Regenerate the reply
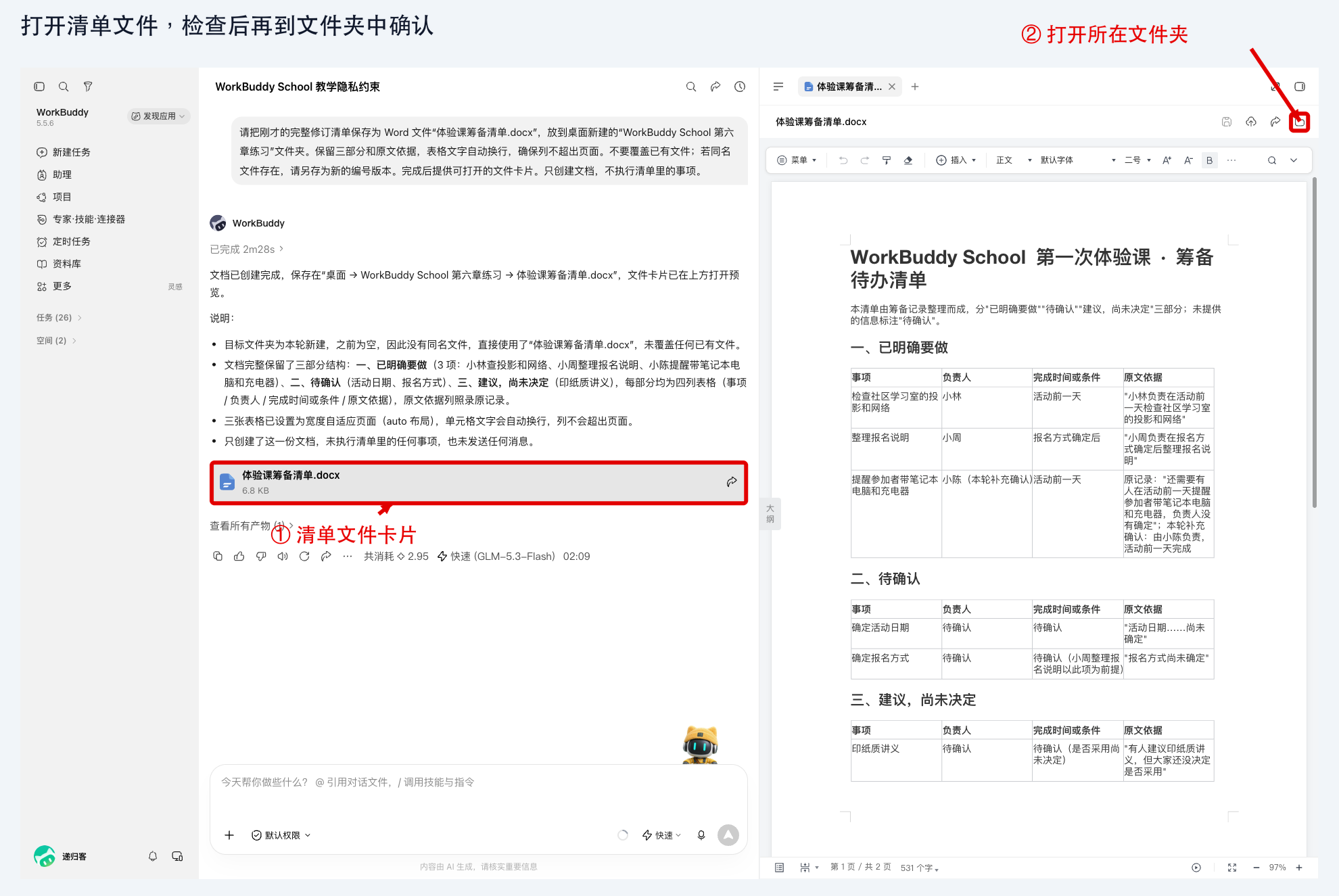Screen dimensions: 1339x896 coord(304,556)
